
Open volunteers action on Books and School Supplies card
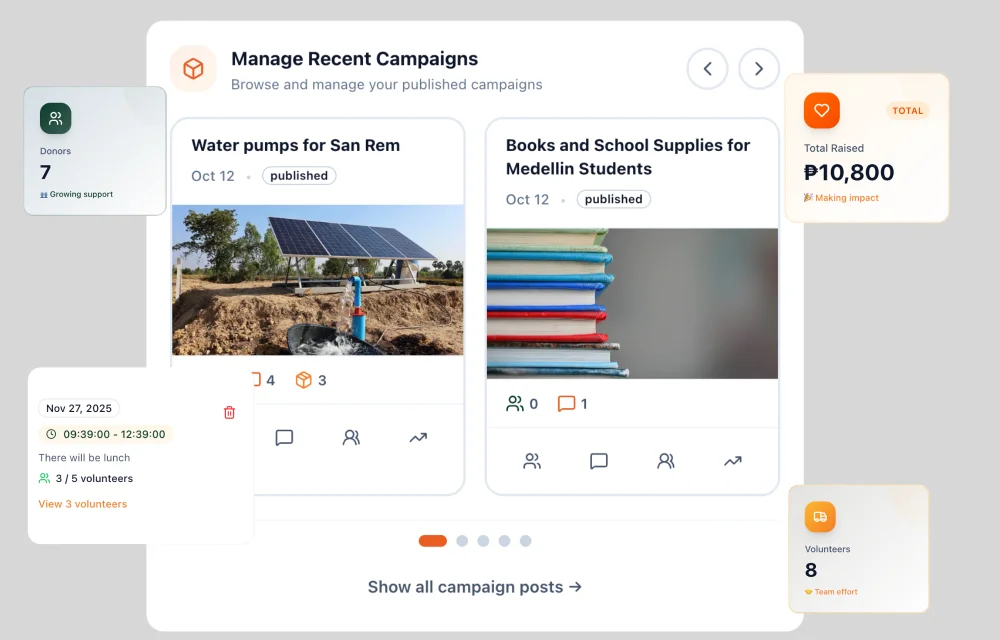[x=666, y=461]
